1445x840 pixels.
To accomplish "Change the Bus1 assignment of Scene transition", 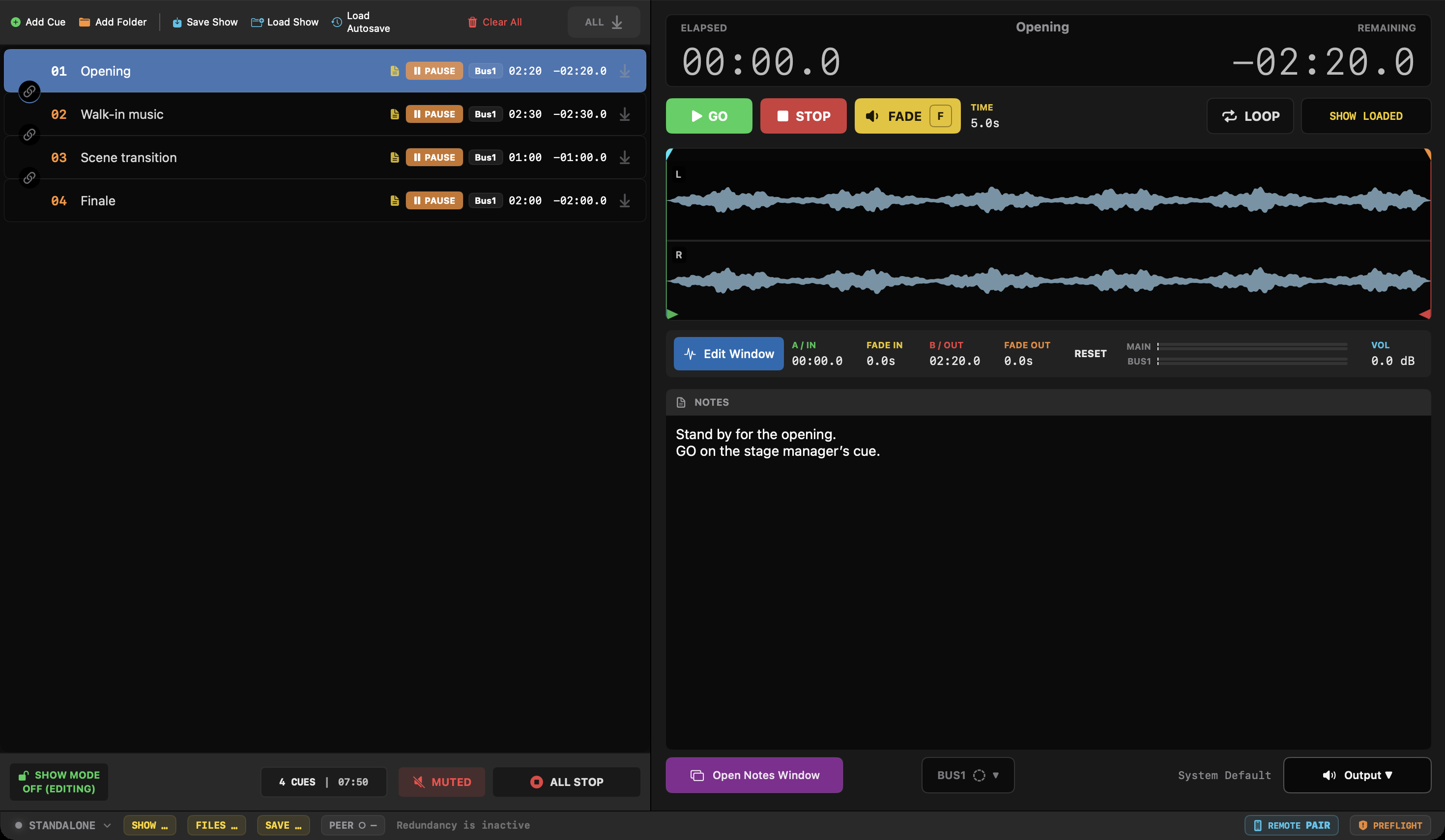I will [485, 158].
